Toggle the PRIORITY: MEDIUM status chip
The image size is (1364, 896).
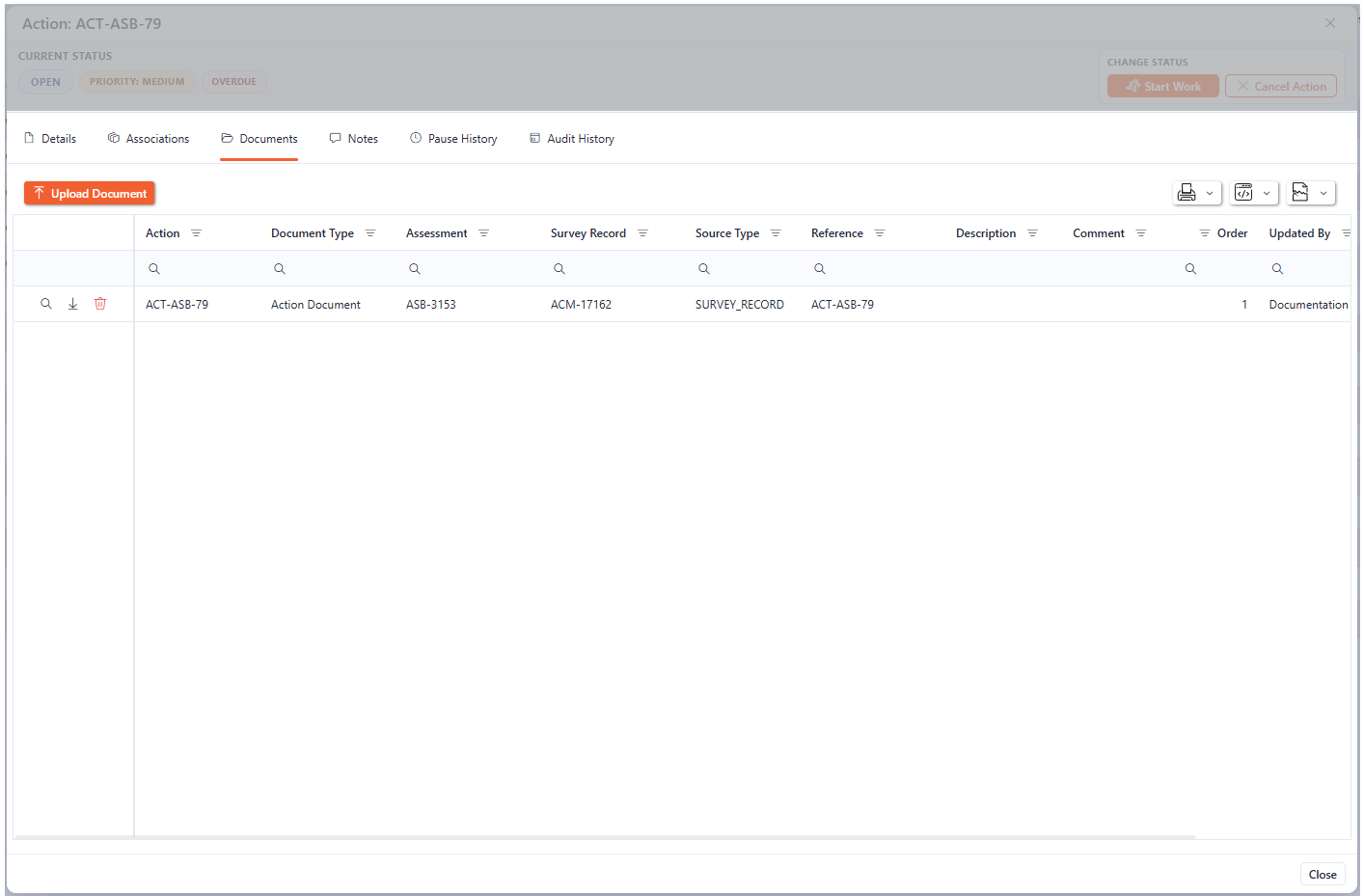click(137, 81)
